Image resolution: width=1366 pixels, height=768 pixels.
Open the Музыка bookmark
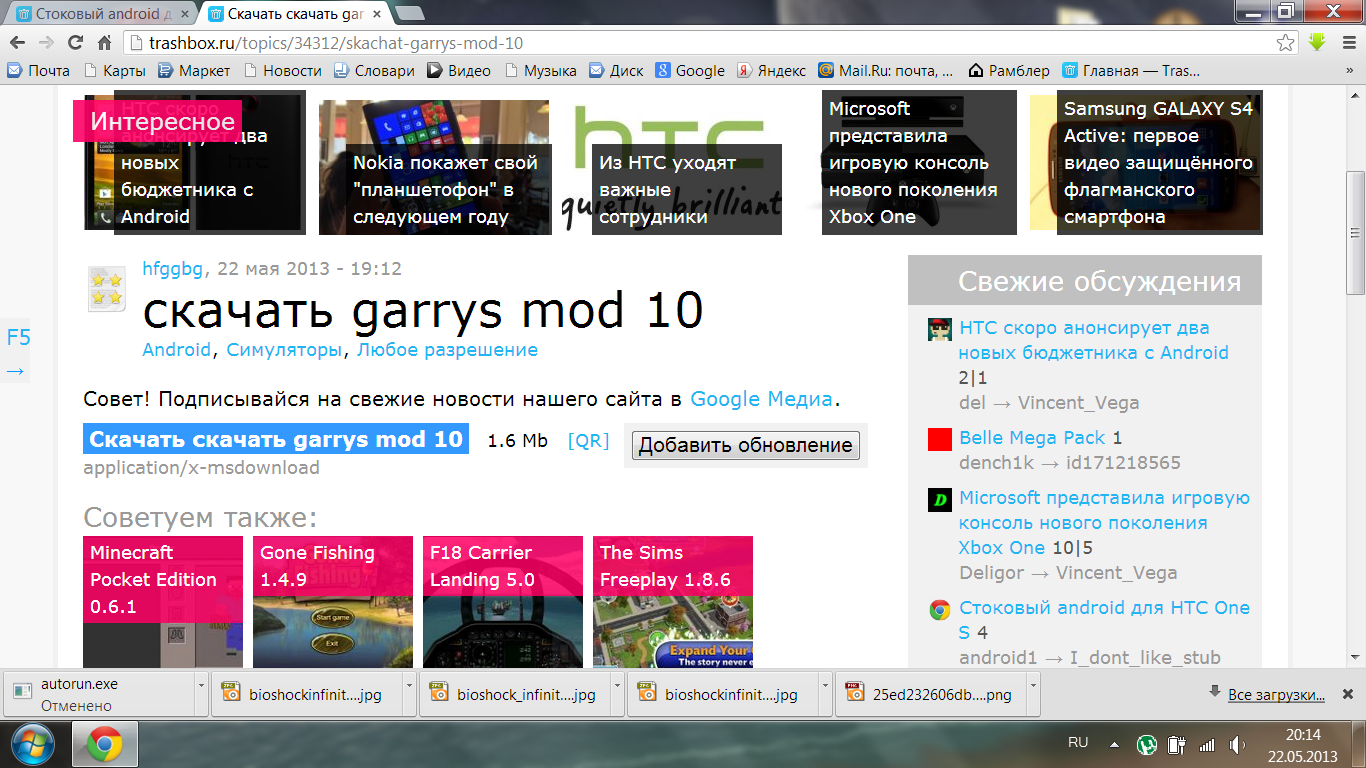[541, 71]
